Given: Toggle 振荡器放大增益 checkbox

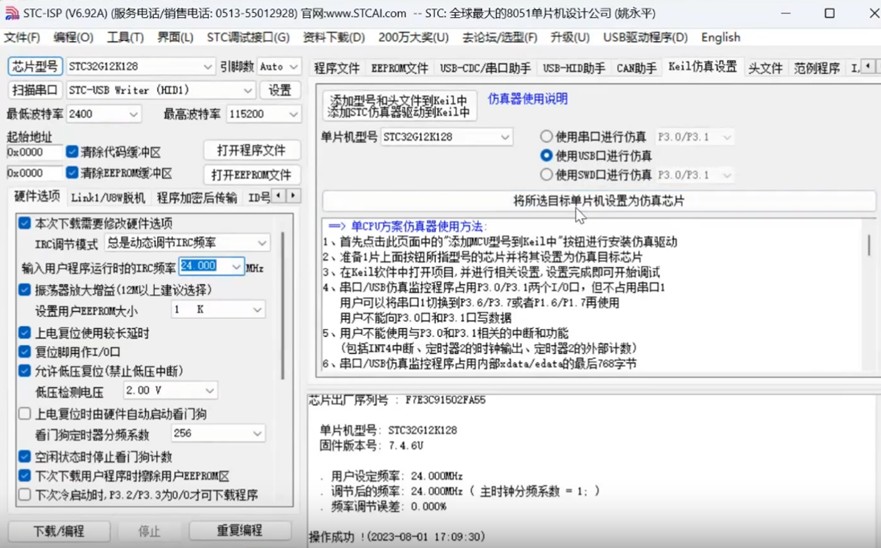Looking at the screenshot, I should coord(25,289).
